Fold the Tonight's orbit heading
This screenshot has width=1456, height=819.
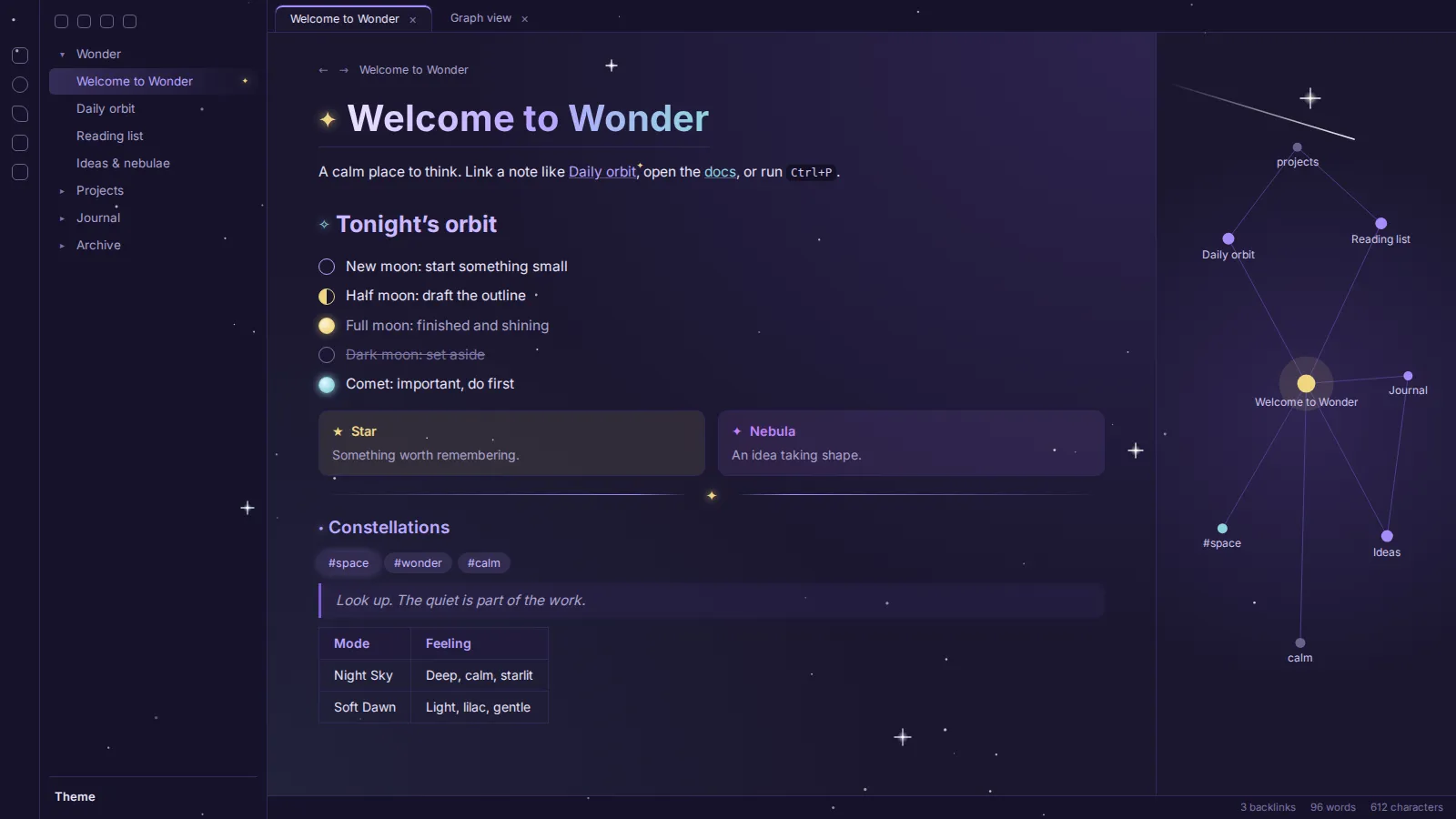(x=324, y=225)
